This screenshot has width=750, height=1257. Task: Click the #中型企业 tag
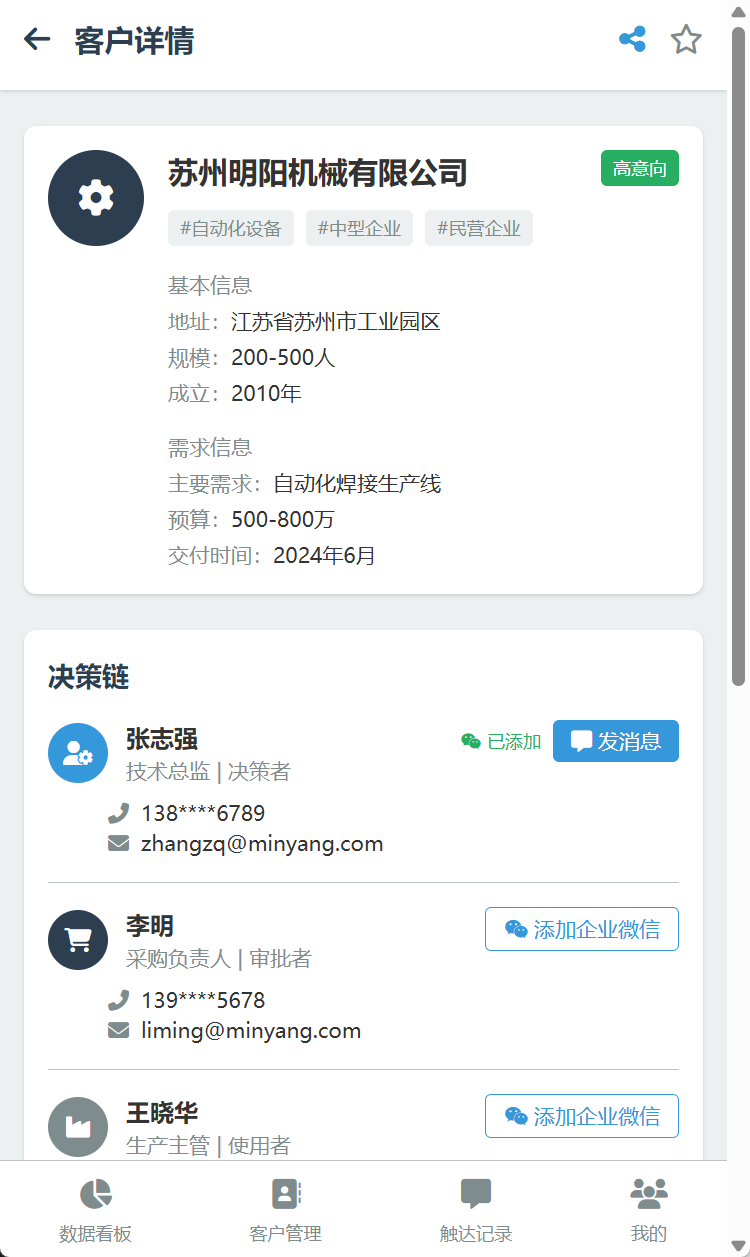pyautogui.click(x=359, y=228)
